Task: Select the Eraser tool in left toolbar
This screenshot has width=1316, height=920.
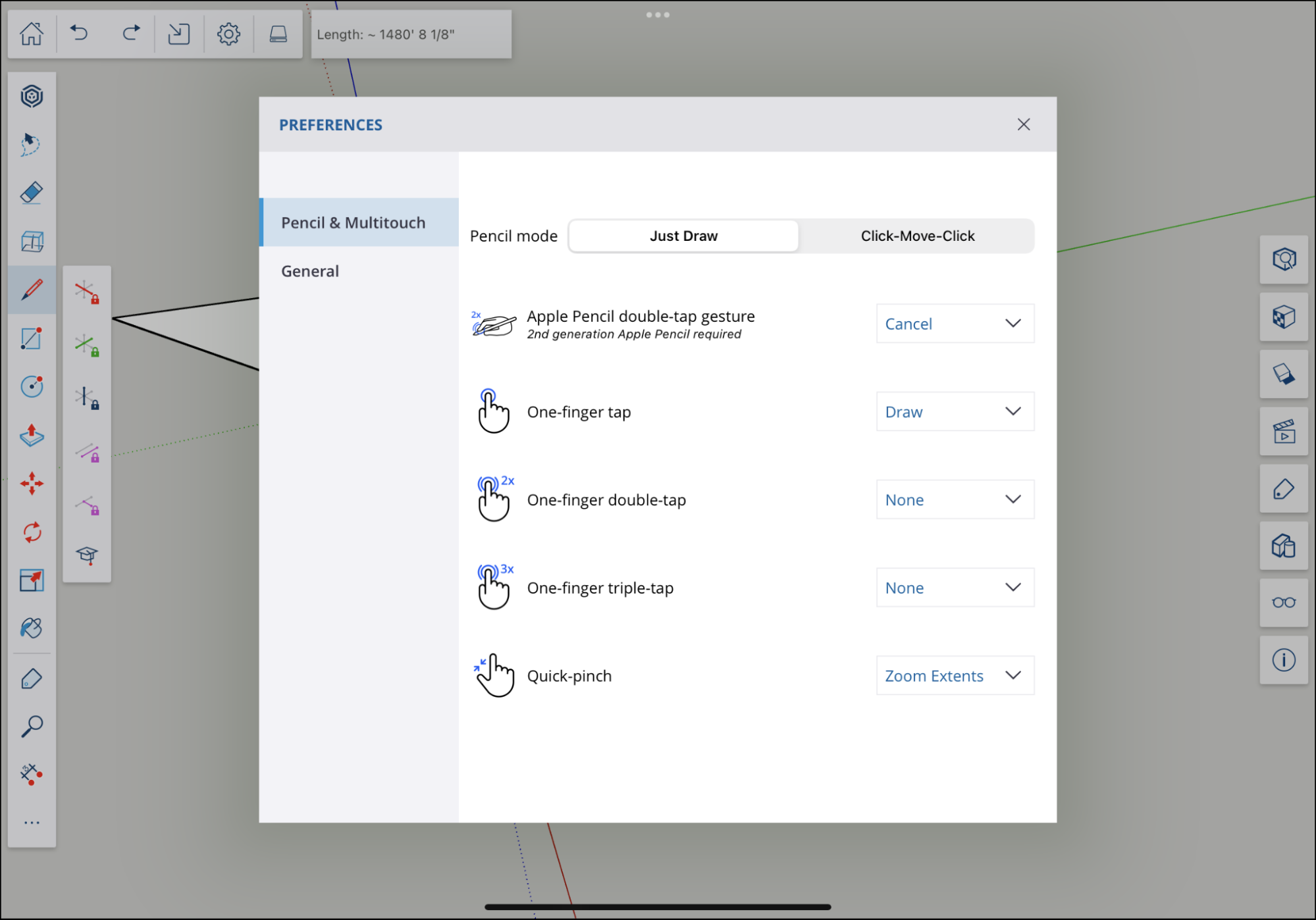Action: (x=32, y=193)
